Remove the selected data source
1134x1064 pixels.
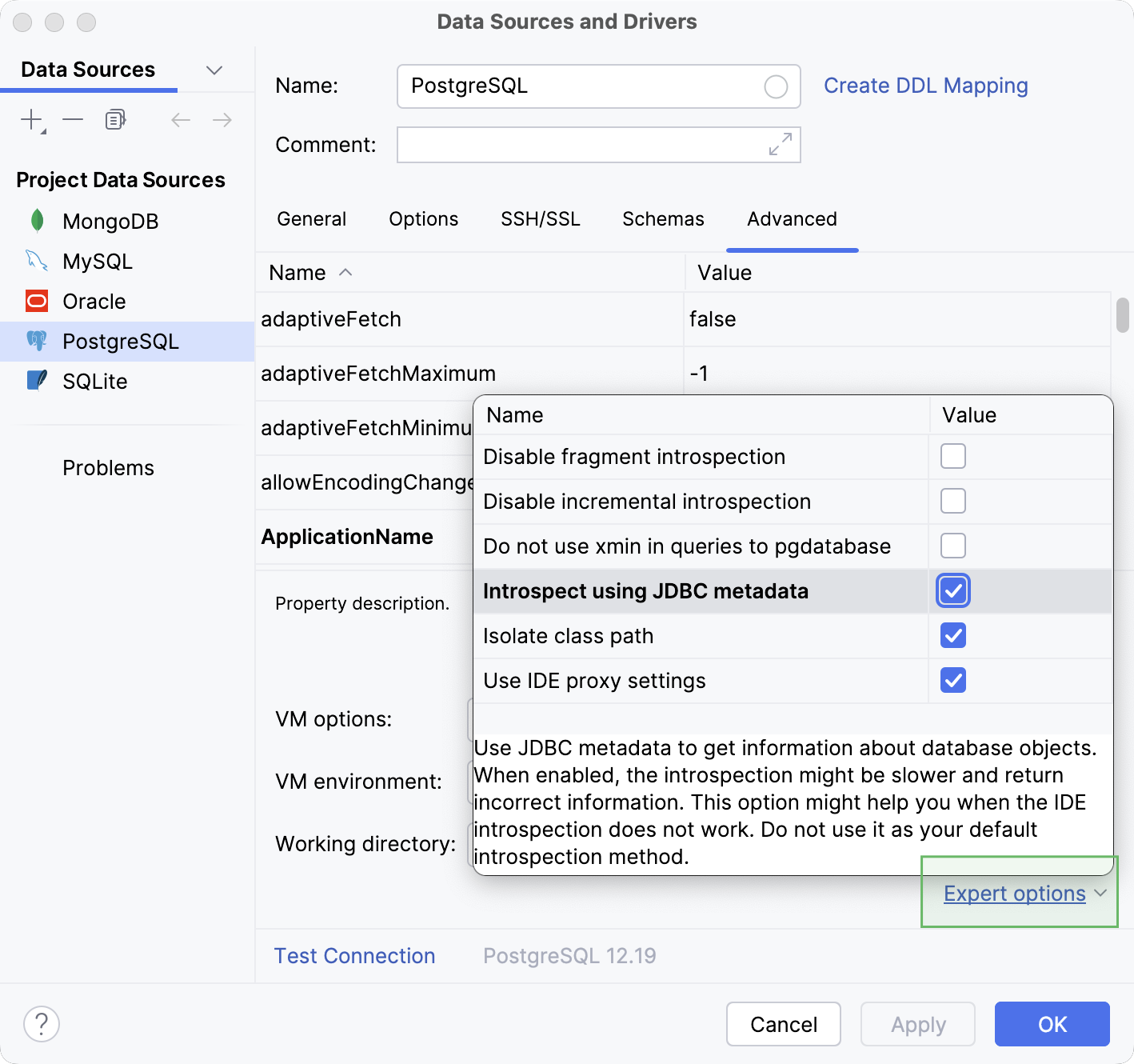point(73,120)
